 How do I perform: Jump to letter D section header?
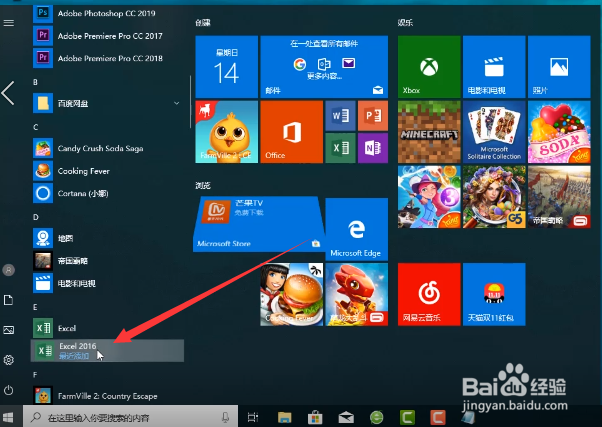[35, 217]
